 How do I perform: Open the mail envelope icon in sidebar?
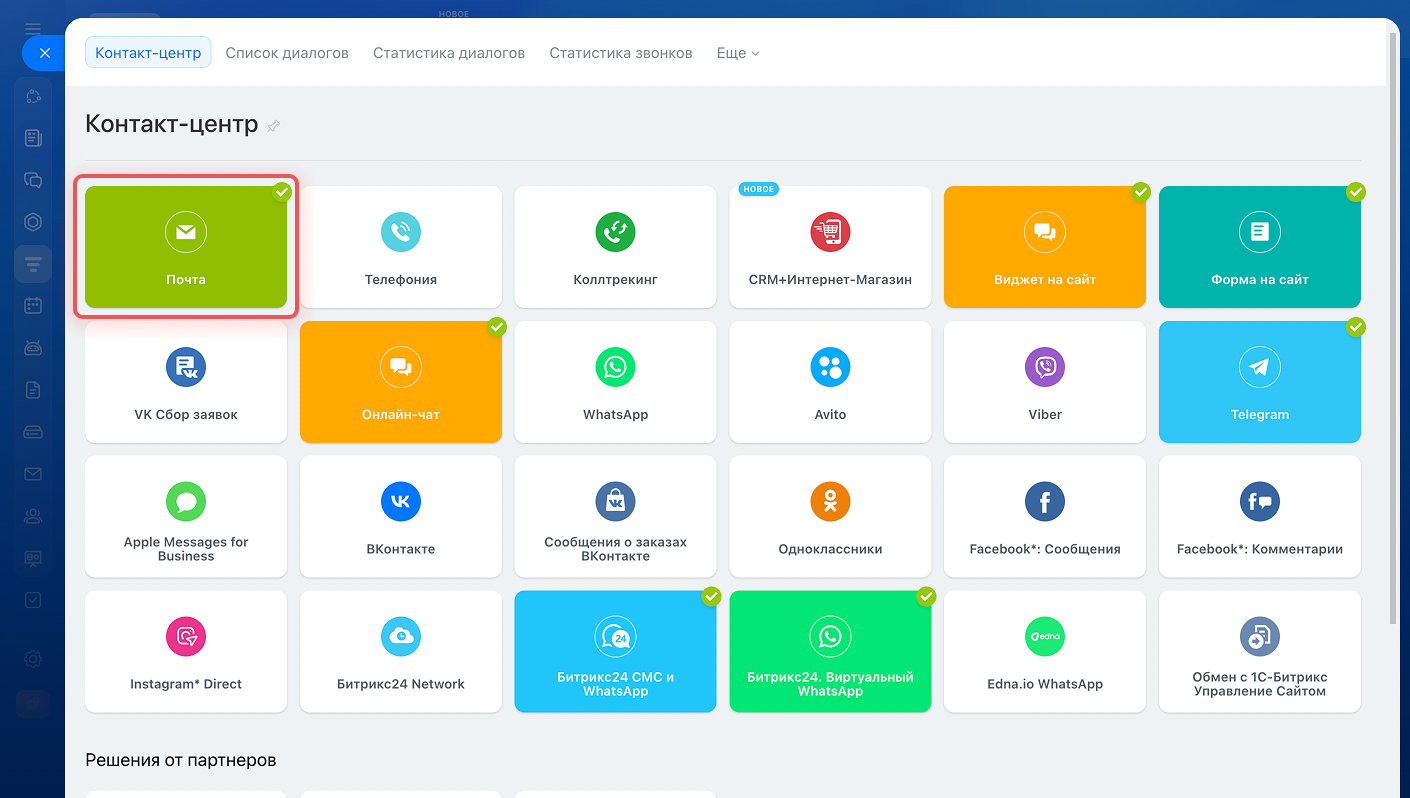tap(33, 474)
